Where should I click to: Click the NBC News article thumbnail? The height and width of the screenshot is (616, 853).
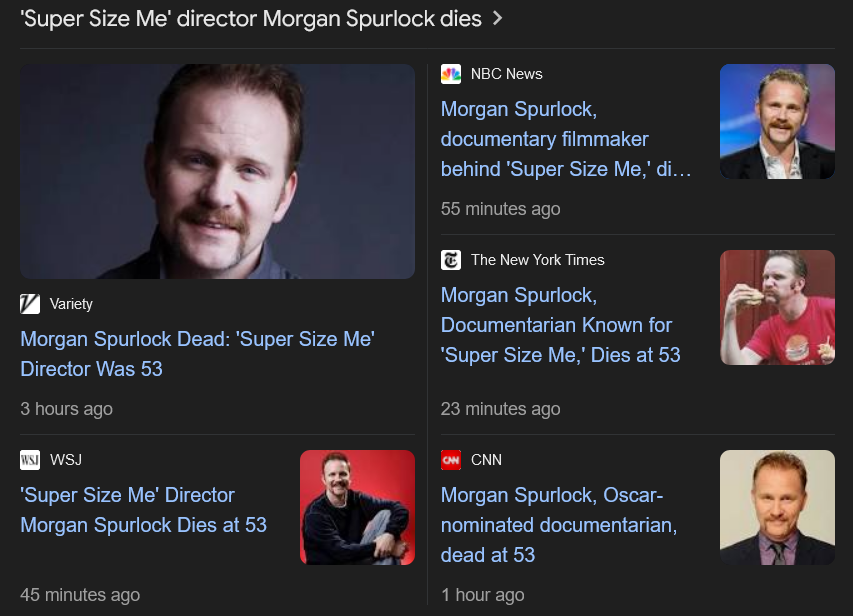(x=777, y=121)
